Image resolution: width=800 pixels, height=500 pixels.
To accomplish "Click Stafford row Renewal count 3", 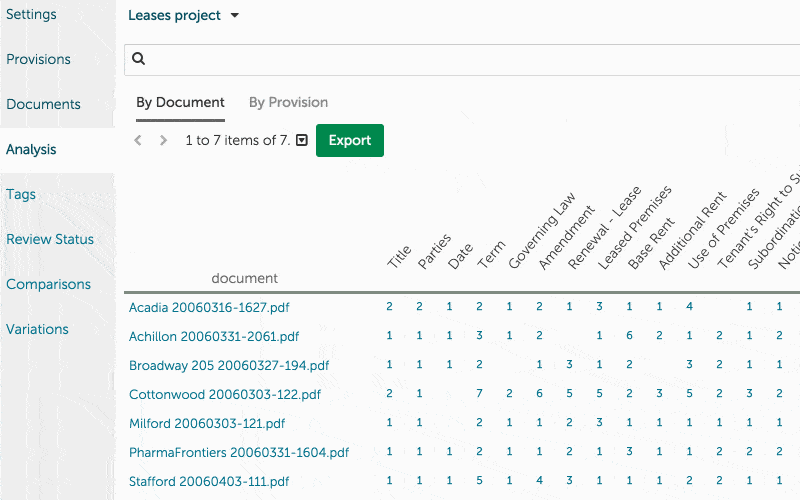I will pyautogui.click(x=569, y=481).
